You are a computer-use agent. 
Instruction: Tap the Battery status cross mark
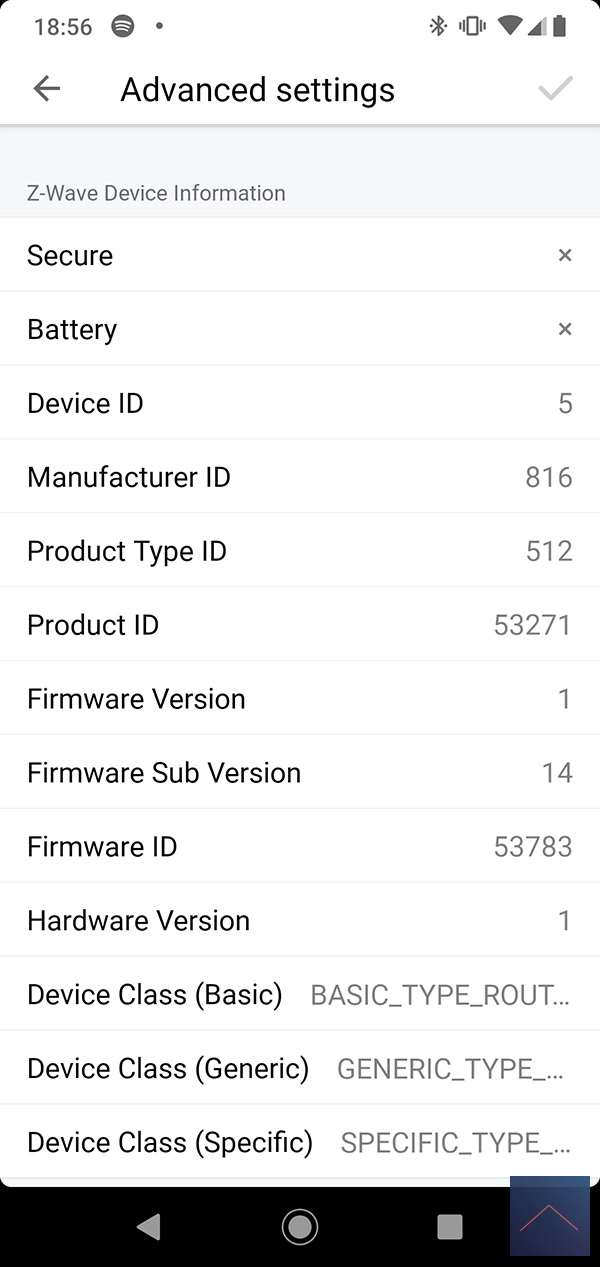[565, 329]
